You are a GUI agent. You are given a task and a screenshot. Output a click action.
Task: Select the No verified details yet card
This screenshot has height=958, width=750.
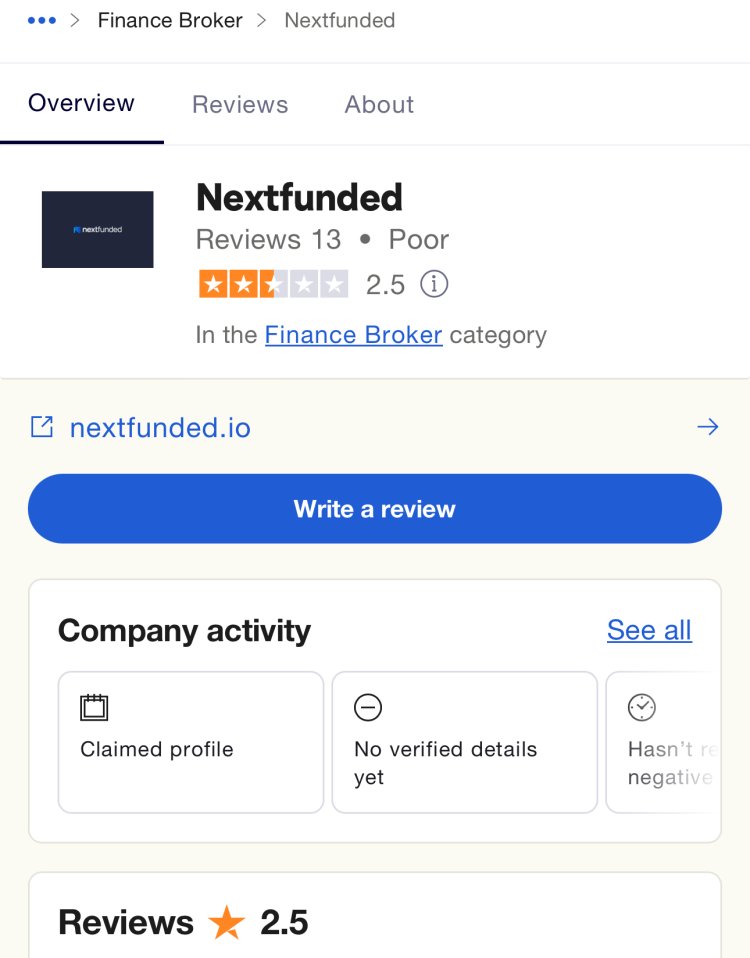[465, 742]
